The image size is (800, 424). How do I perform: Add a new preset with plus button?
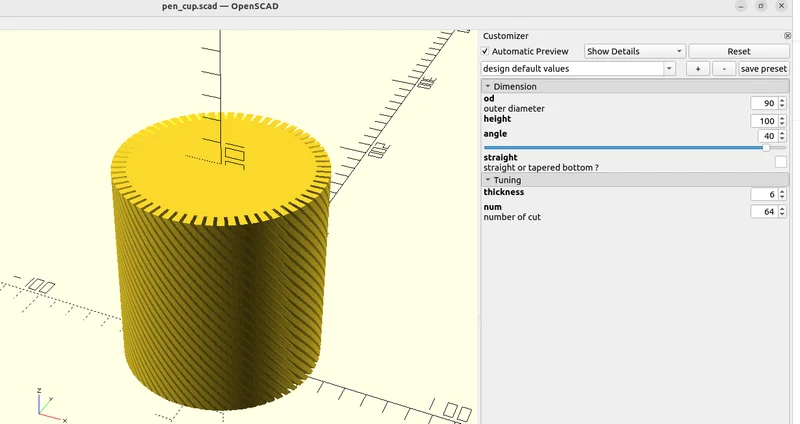pyautogui.click(x=698, y=69)
